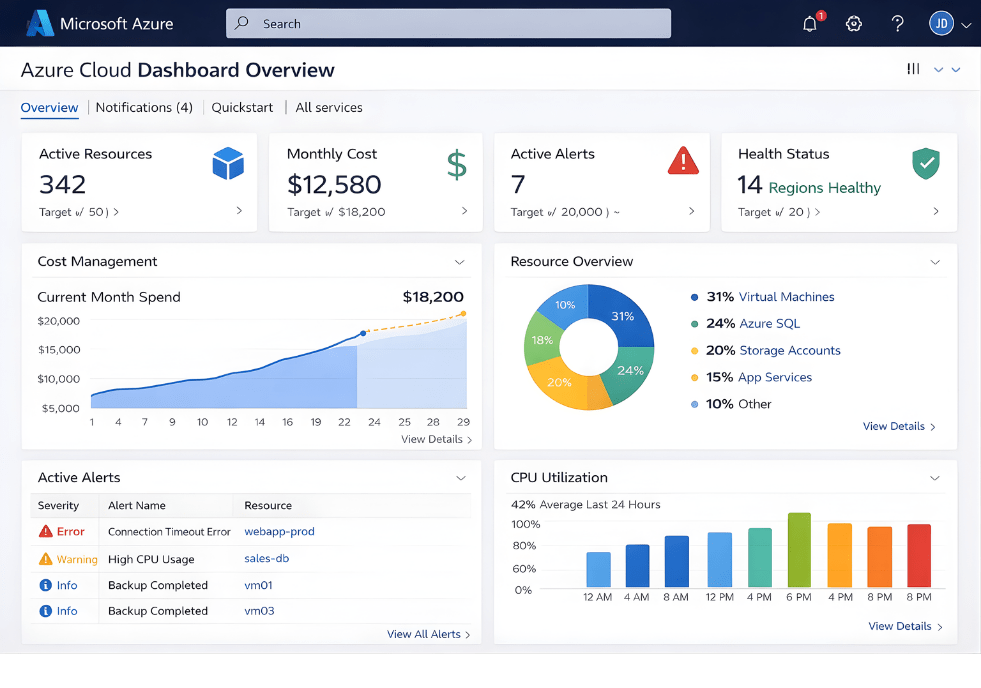
Task: Click the dashboard filter icon near the title
Action: point(912,69)
